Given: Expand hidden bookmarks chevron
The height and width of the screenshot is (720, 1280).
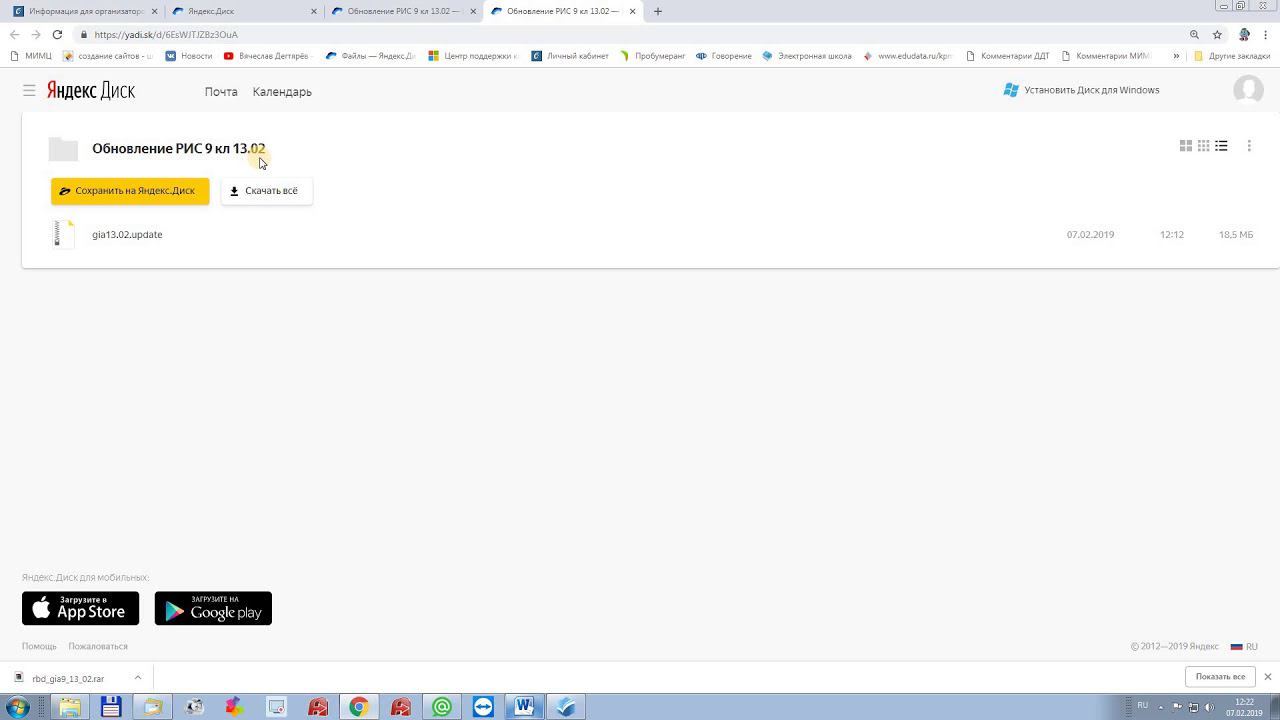Looking at the screenshot, I should point(1176,56).
